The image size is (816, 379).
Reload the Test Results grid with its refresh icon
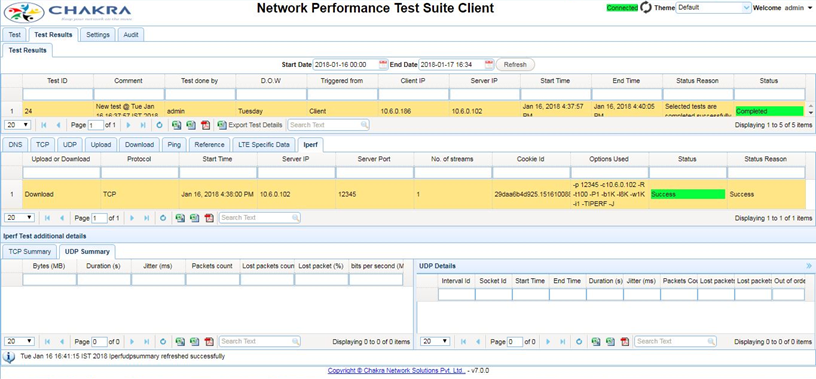pyautogui.click(x=160, y=125)
